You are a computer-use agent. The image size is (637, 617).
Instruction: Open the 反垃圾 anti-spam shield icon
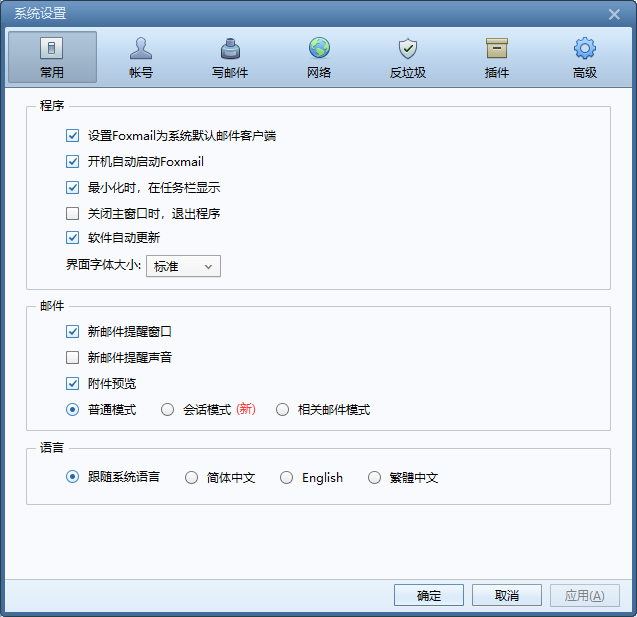[x=407, y=48]
